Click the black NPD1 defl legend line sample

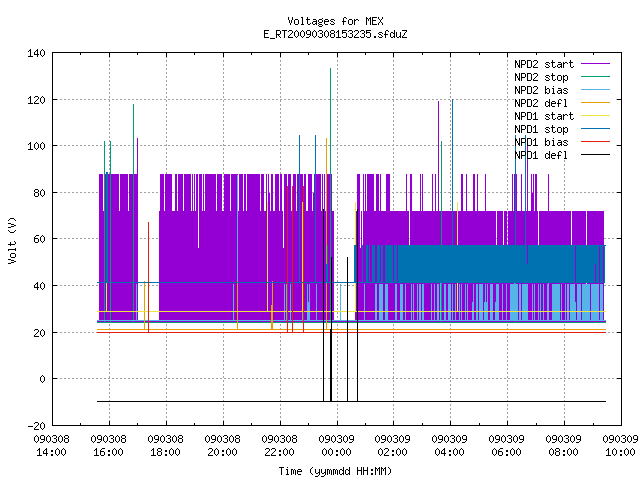tap(595, 155)
